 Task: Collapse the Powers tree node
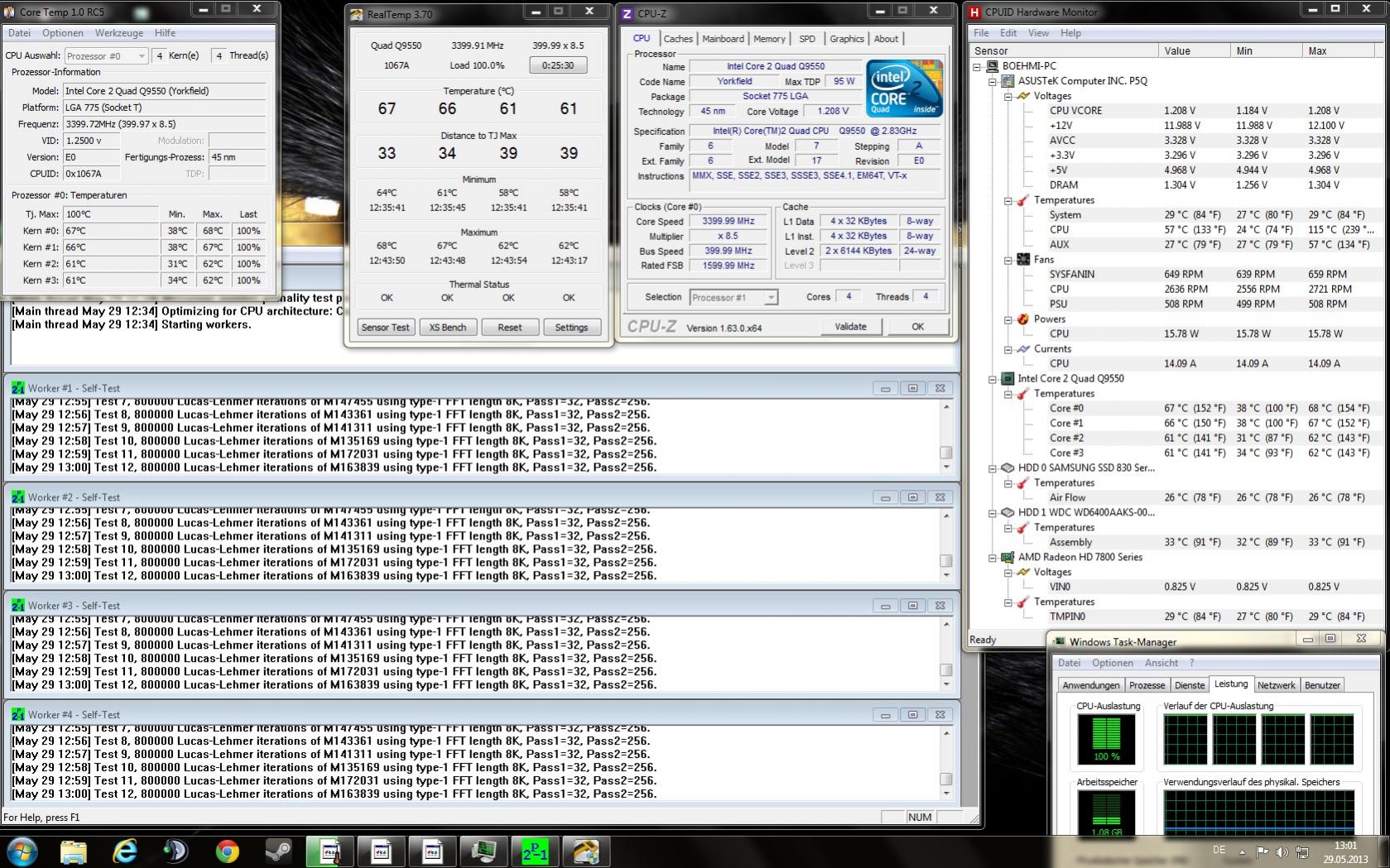(x=1008, y=319)
